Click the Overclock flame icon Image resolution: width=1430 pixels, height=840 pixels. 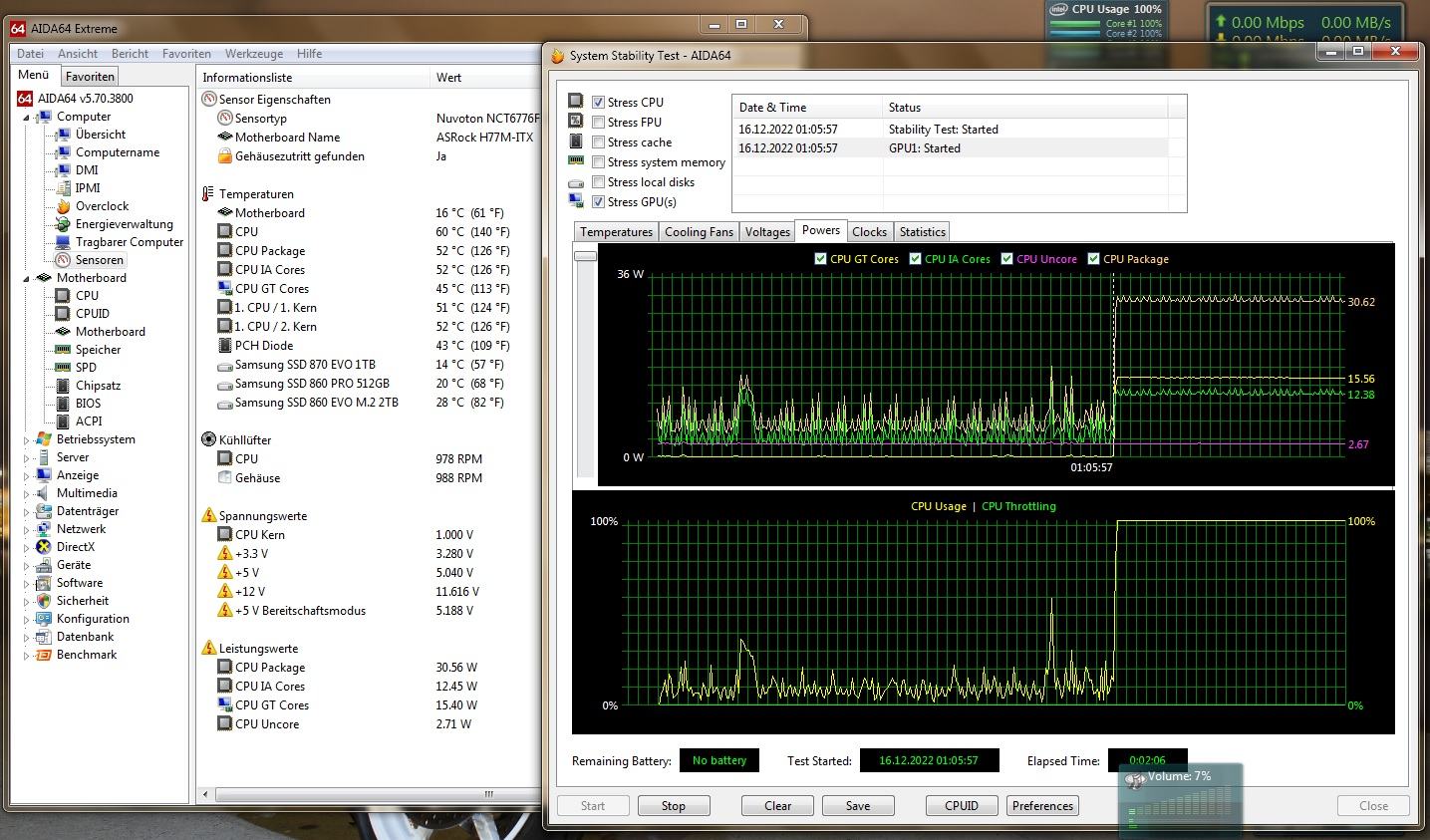(63, 206)
